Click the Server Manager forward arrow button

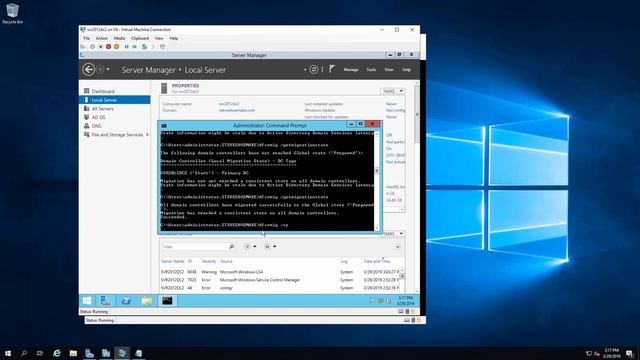tap(100, 69)
